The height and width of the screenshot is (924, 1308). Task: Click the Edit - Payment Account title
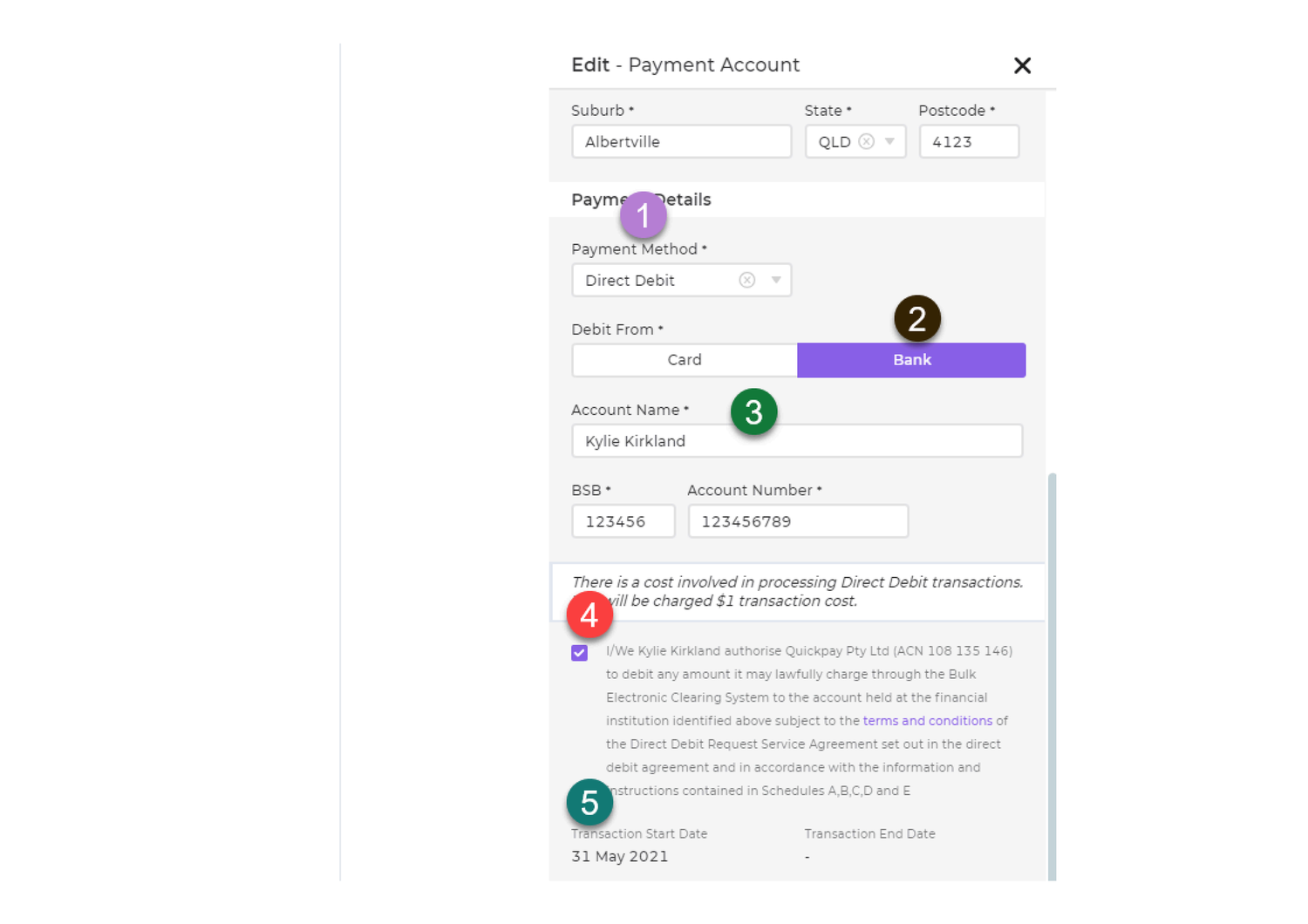(685, 65)
